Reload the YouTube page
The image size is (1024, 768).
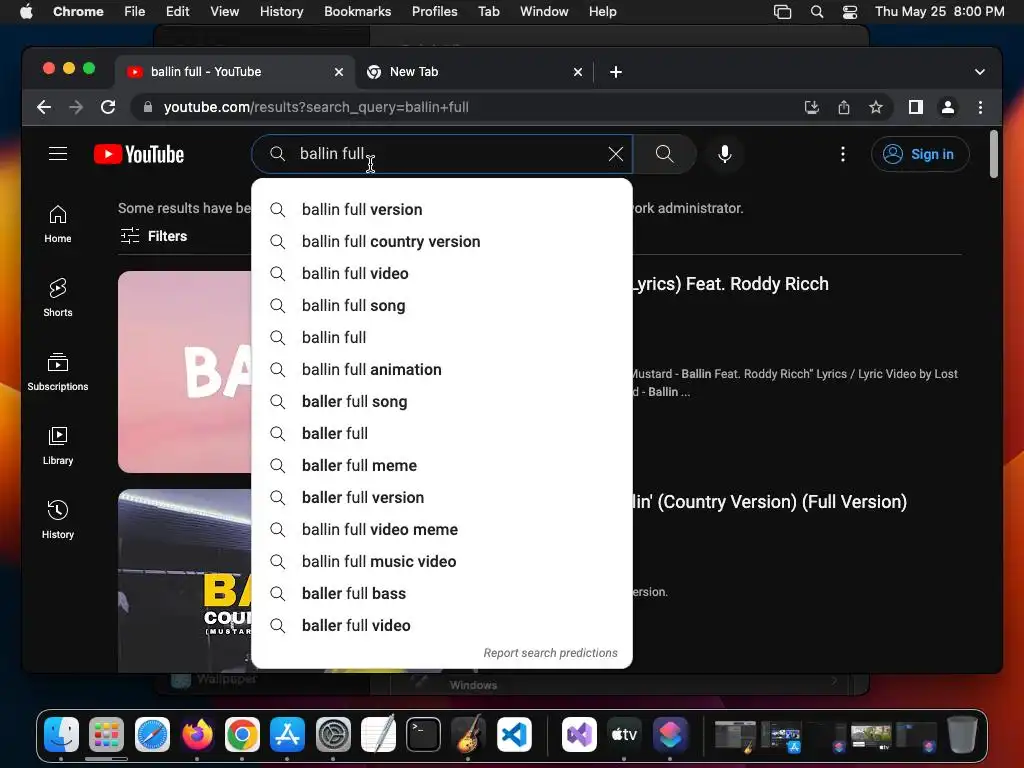(108, 107)
